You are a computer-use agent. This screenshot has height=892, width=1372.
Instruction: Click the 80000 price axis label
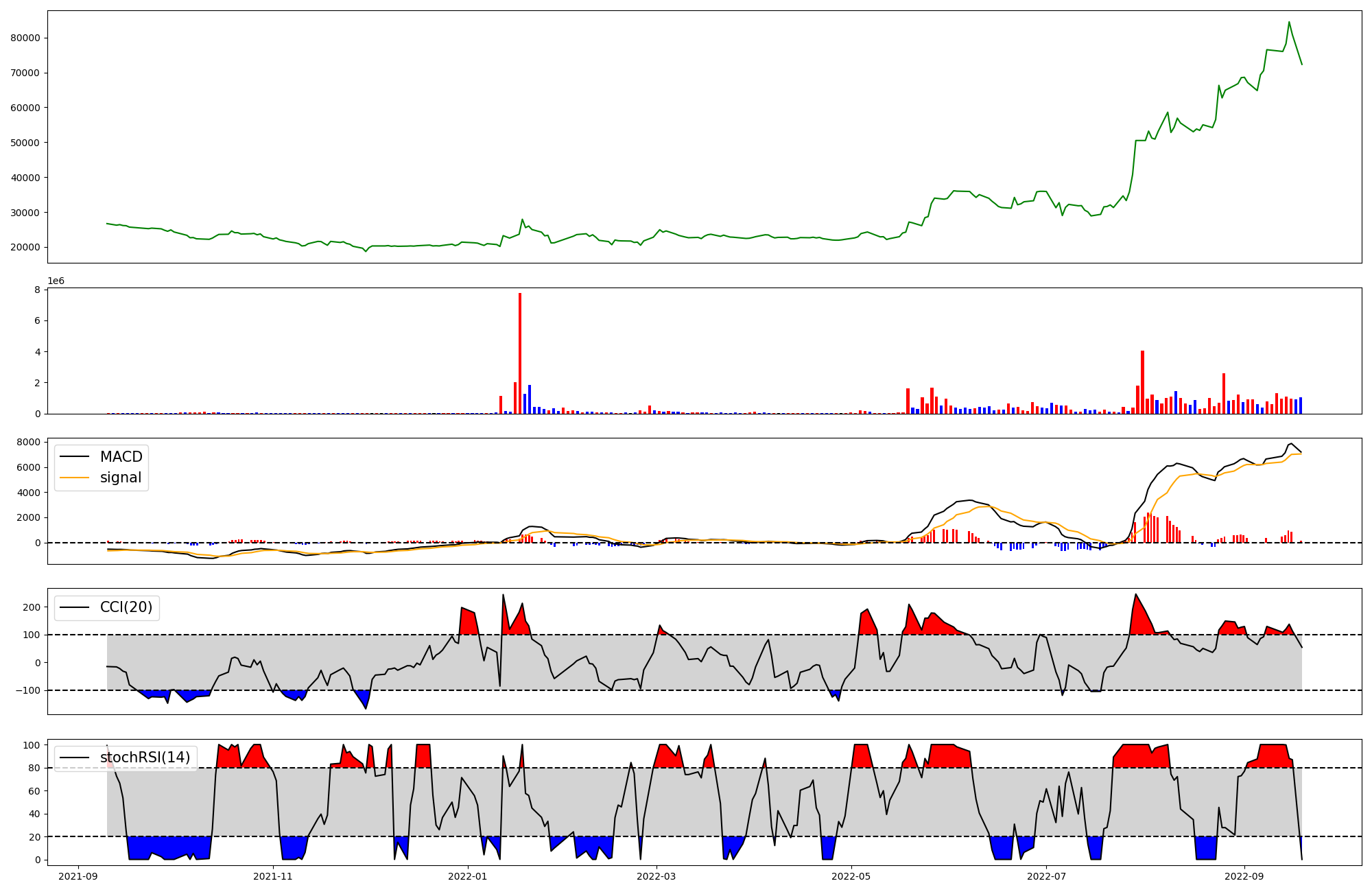pyautogui.click(x=25, y=38)
